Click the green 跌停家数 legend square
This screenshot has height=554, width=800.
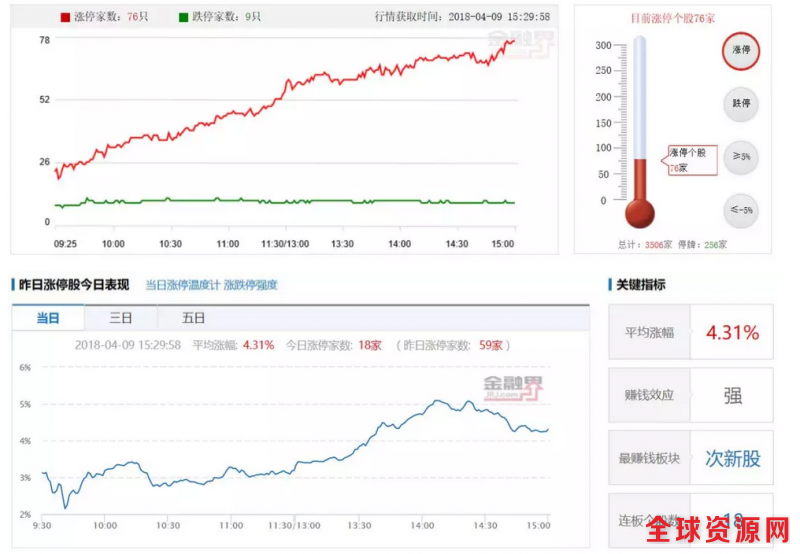click(x=183, y=17)
